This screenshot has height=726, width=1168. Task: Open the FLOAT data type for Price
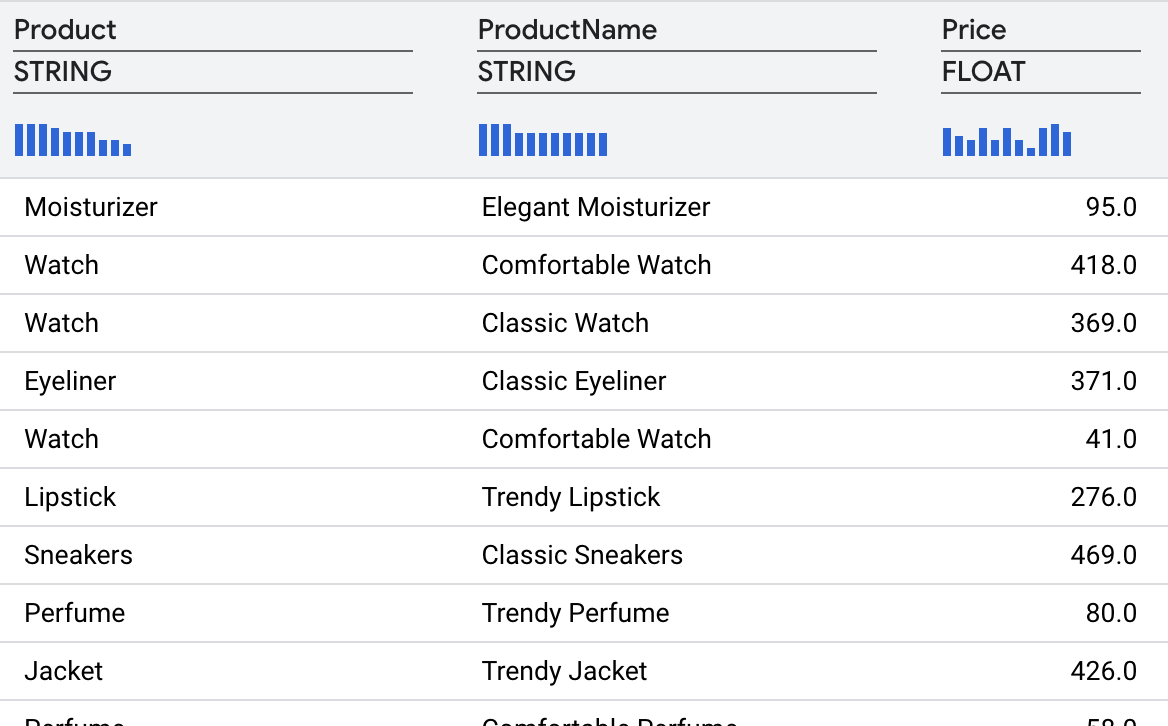pos(983,72)
